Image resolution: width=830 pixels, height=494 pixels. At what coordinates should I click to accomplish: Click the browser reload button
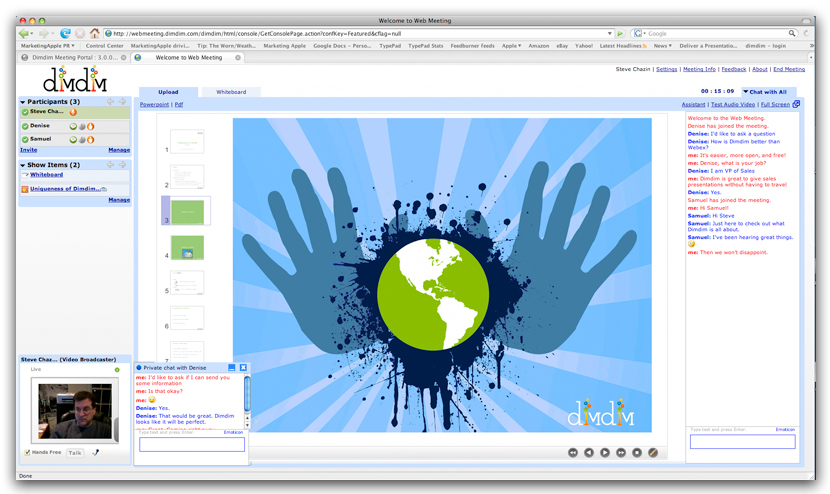[x=65, y=33]
